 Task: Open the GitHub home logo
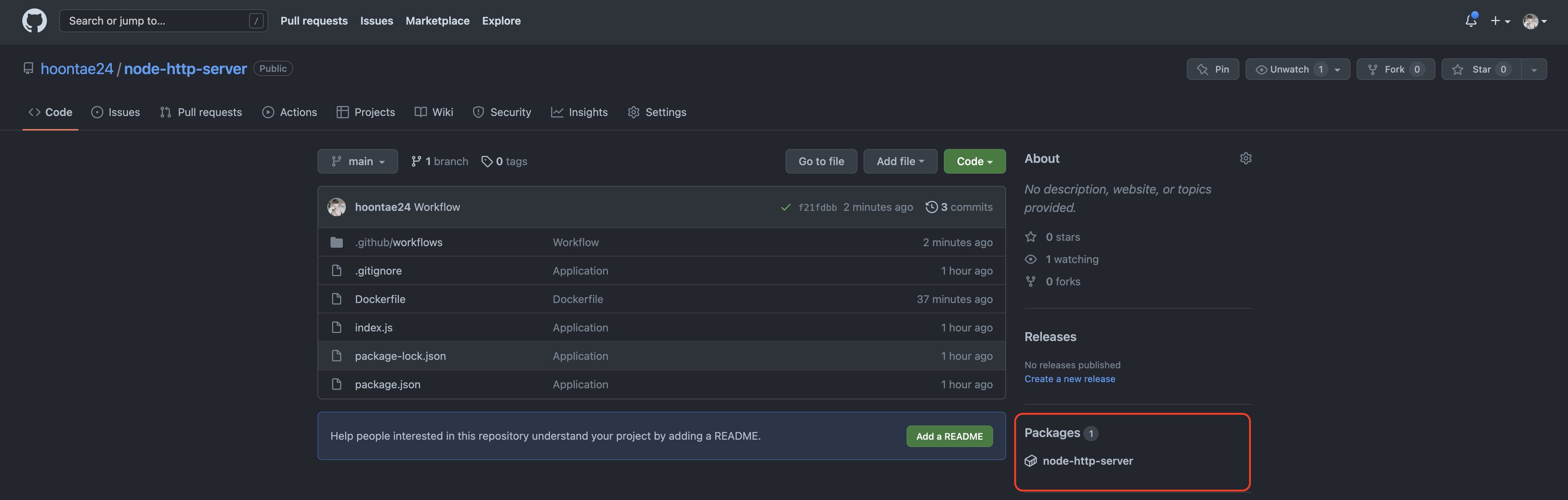point(34,21)
